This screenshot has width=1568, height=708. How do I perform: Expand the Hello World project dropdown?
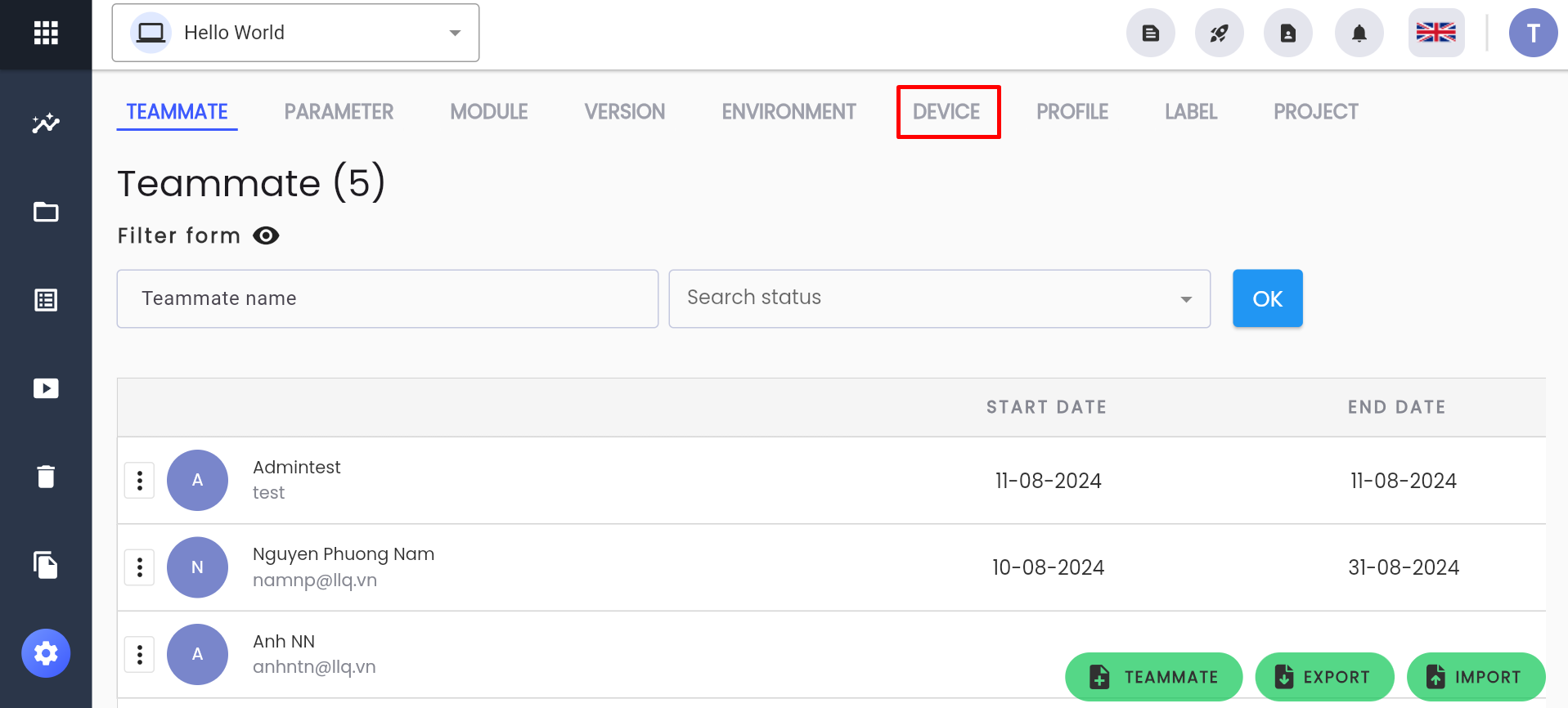click(x=295, y=33)
